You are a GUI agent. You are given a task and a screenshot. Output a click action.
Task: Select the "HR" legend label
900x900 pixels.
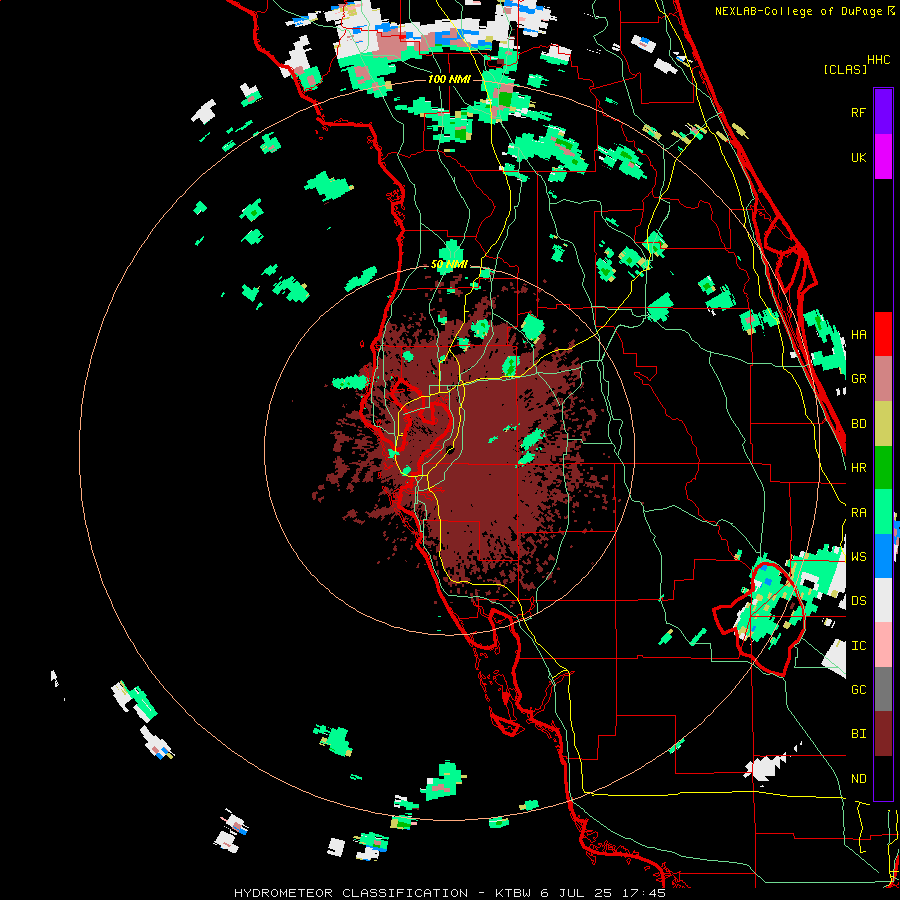858,468
